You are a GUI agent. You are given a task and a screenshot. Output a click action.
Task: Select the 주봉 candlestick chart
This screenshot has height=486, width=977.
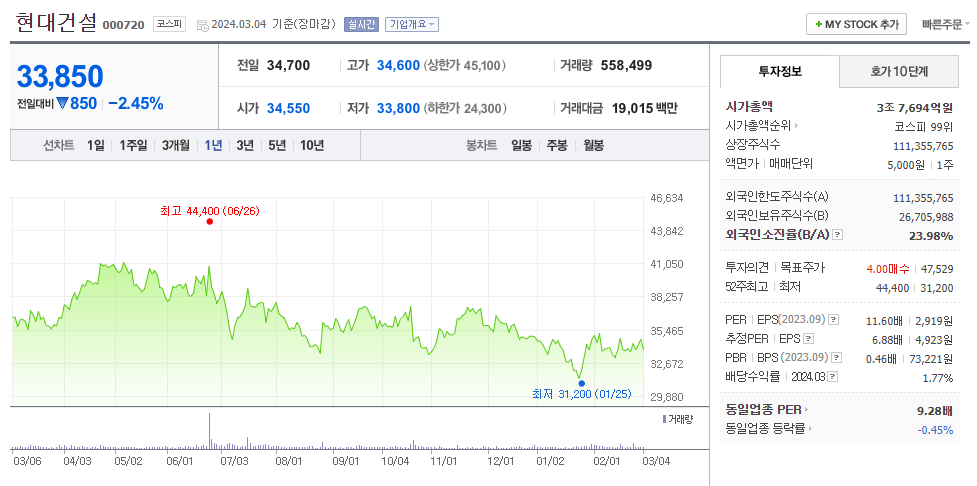coord(557,145)
